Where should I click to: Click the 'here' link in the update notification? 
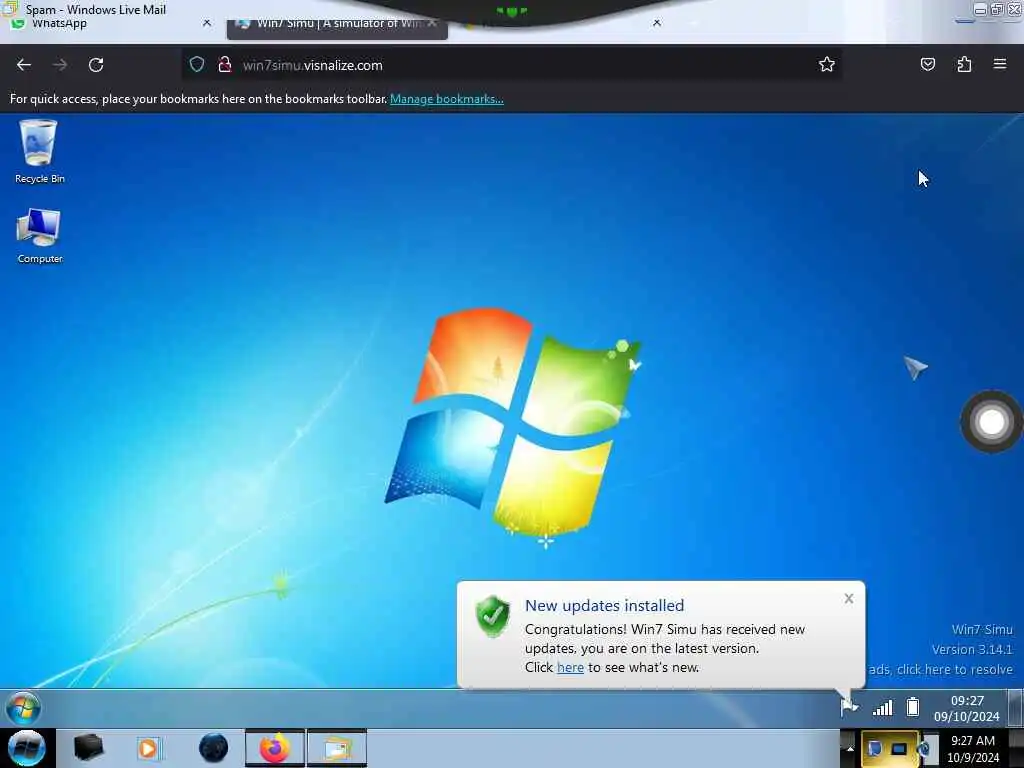(570, 667)
